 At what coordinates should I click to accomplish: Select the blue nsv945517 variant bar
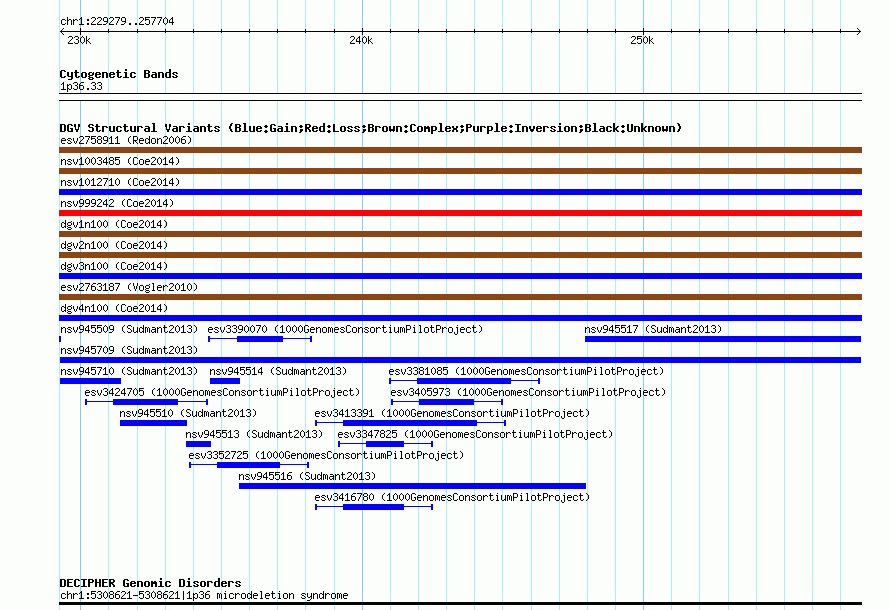click(723, 339)
